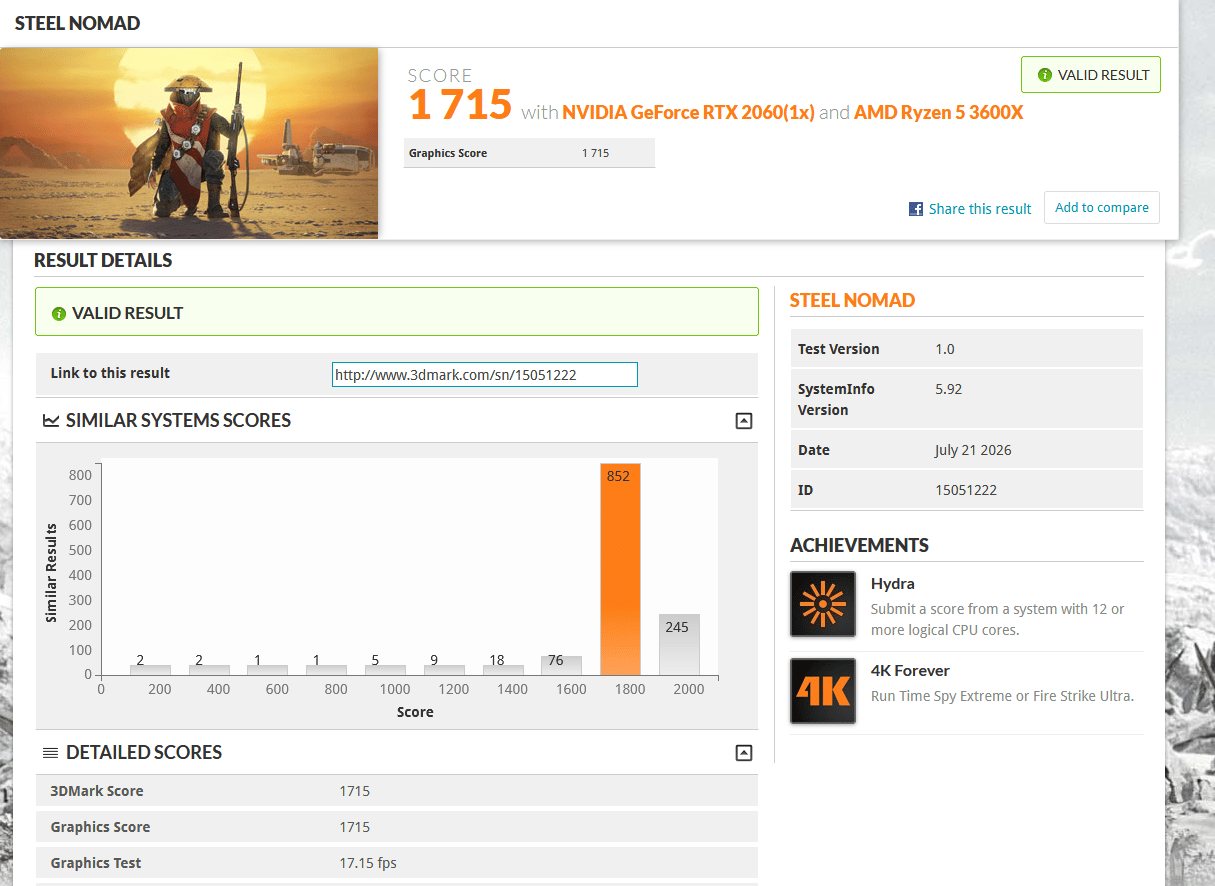1215x886 pixels.
Task: Click the ID 15051222 row
Action: coord(966,490)
